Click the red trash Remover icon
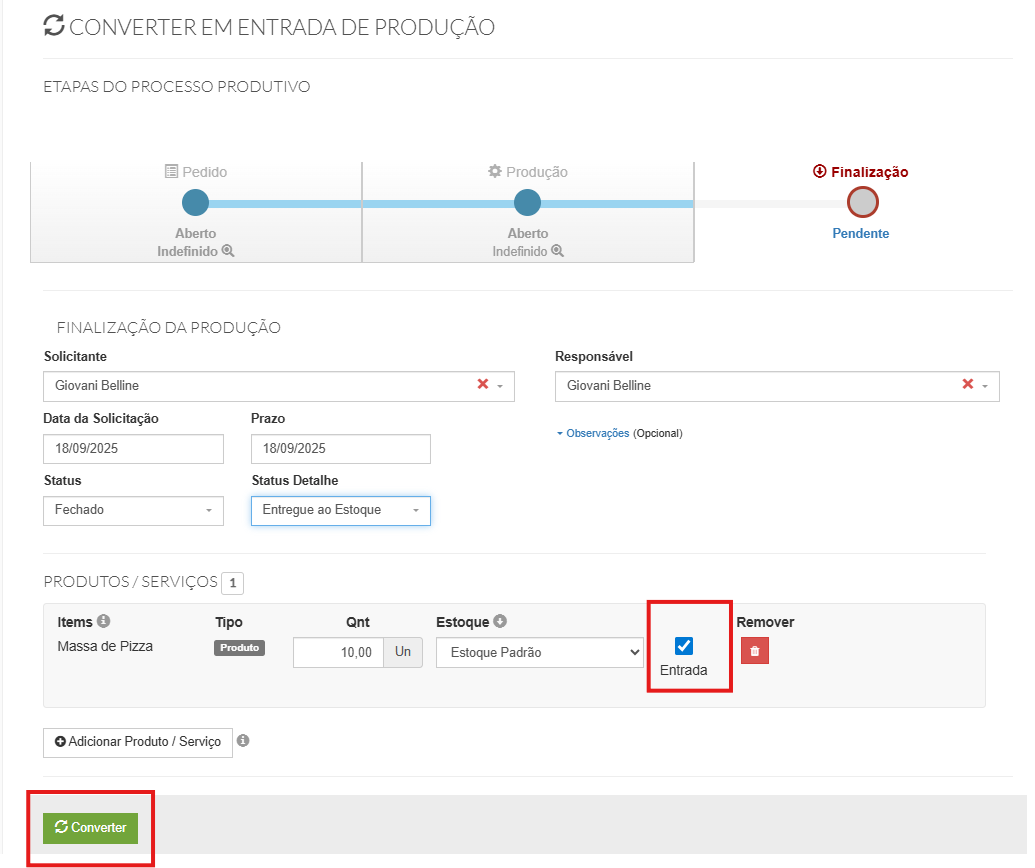This screenshot has height=868, width=1035. 755,652
